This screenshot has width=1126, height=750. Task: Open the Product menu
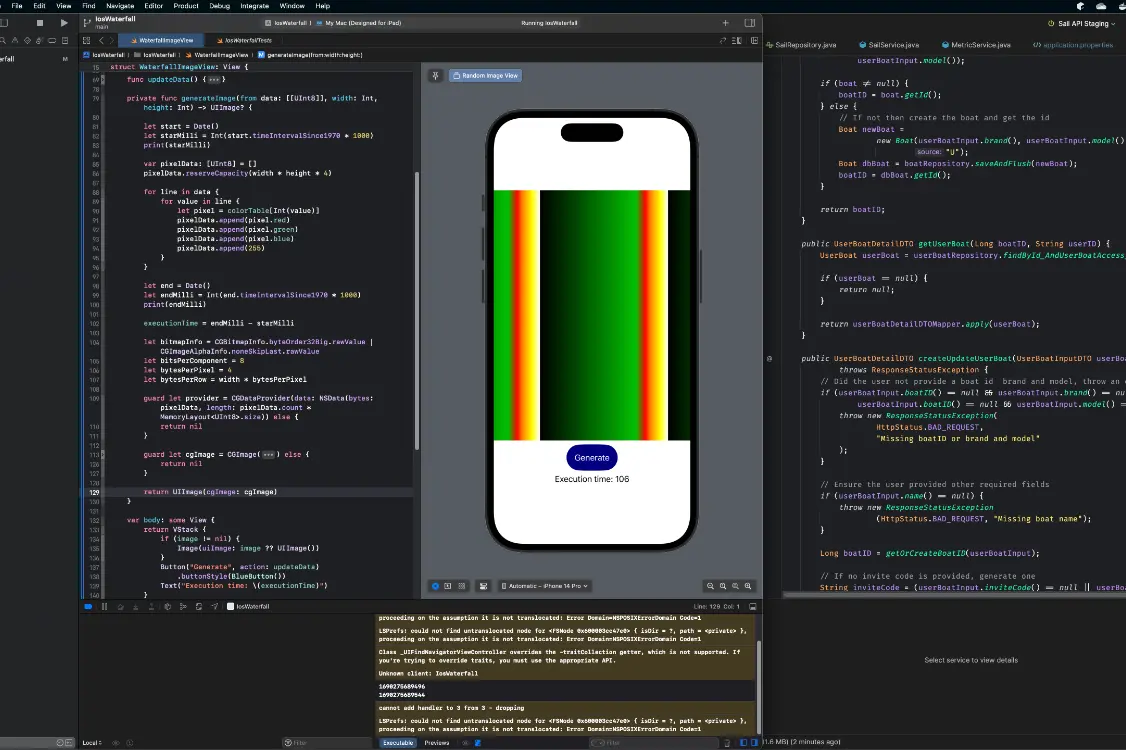pos(185,6)
